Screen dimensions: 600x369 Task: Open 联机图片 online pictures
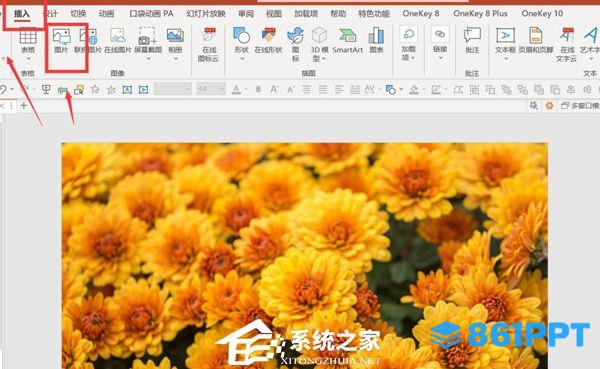point(88,37)
